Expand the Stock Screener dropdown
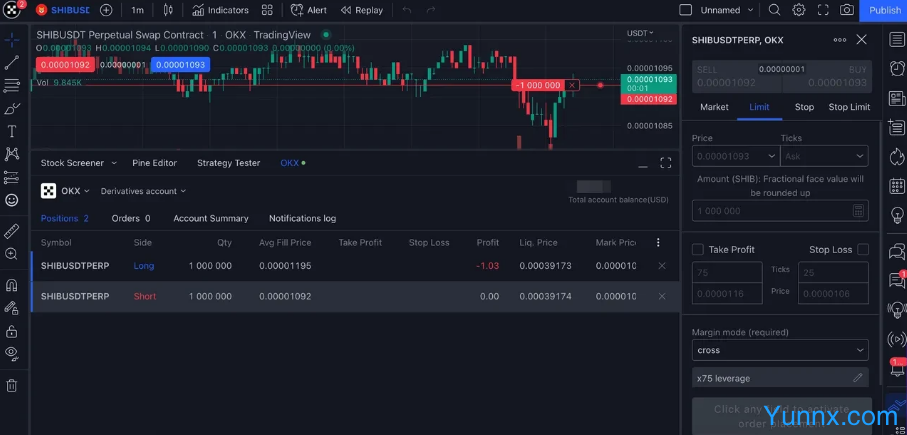Viewport: 907px width, 435px height. (x=113, y=163)
